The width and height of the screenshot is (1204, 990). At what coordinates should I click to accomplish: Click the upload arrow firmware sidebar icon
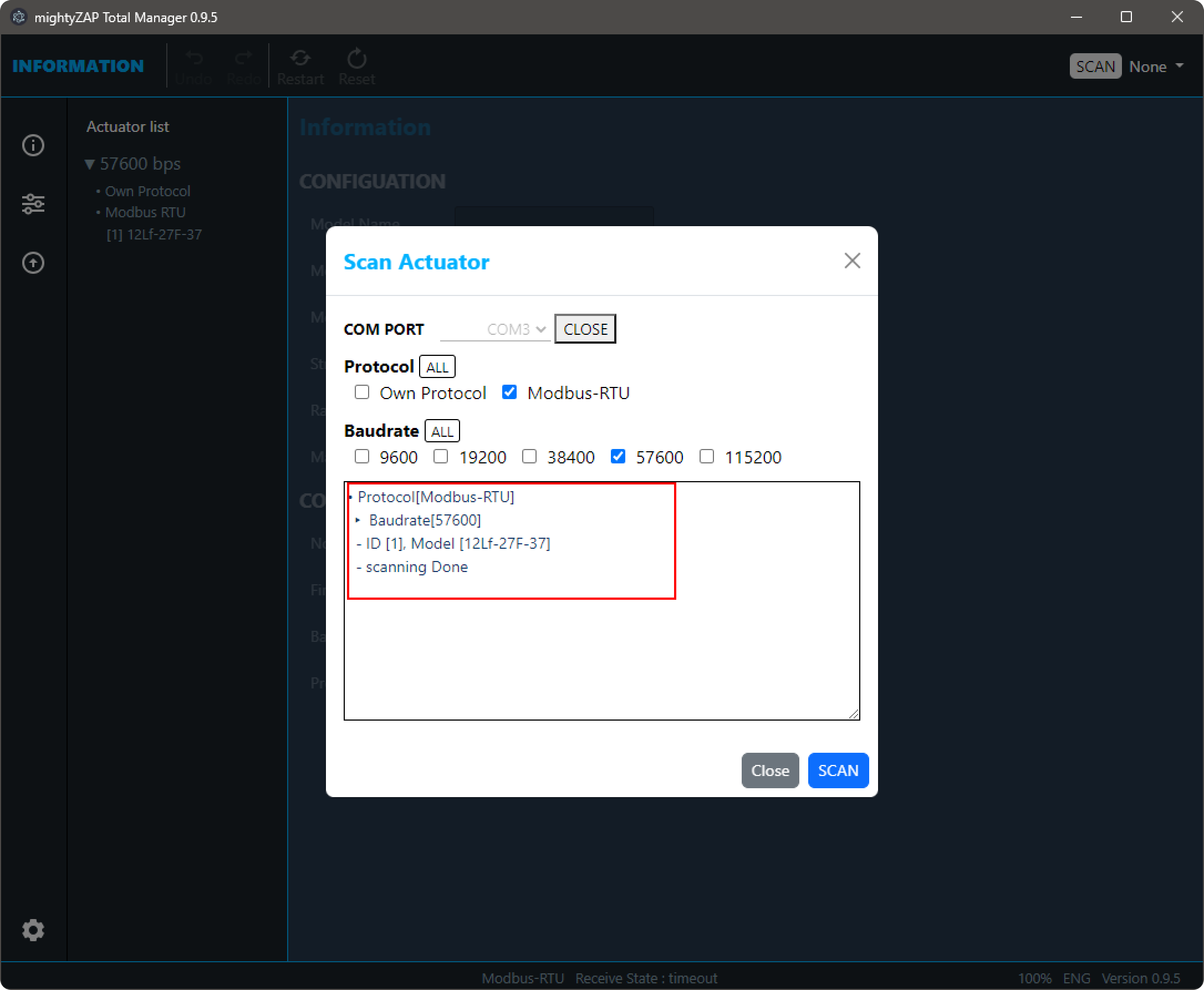[33, 263]
